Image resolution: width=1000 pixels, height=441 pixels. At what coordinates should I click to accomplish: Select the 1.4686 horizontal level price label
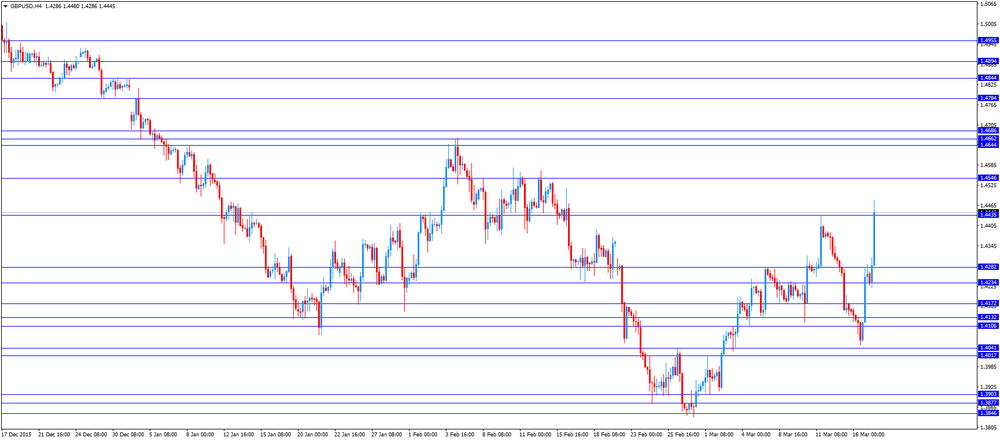coord(988,131)
